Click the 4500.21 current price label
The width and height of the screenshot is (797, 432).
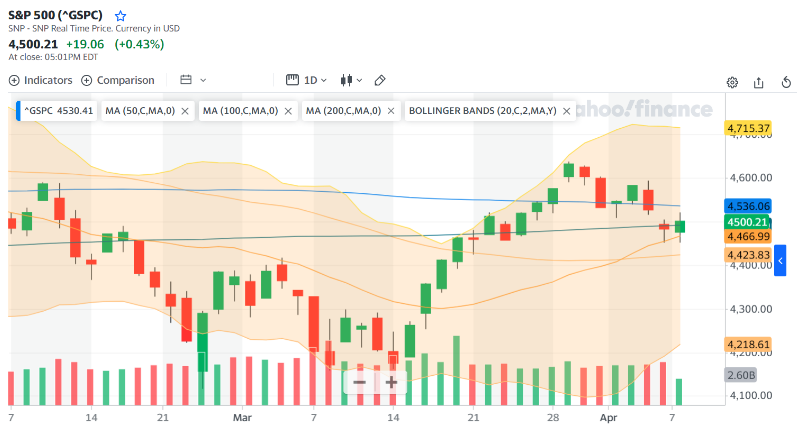click(747, 222)
